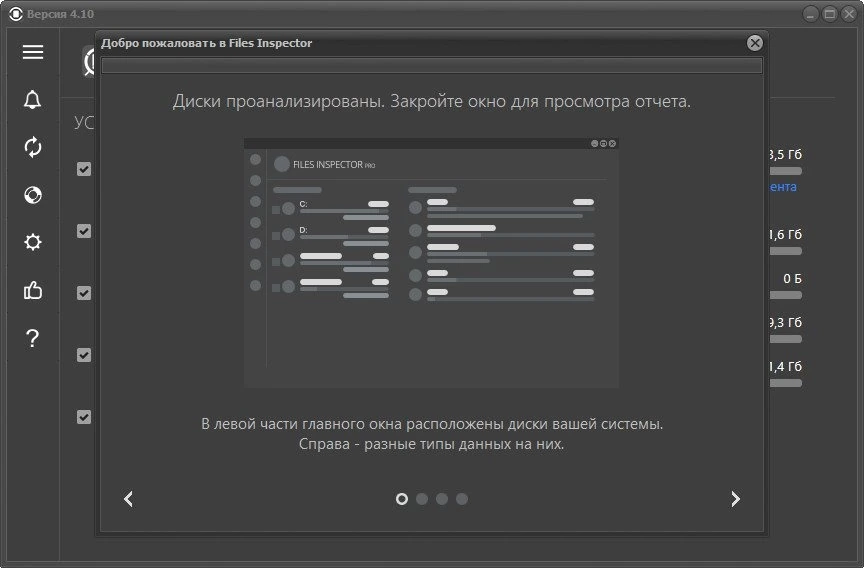Click the blue link ending in 'ента'
864x568 pixels.
click(x=783, y=187)
